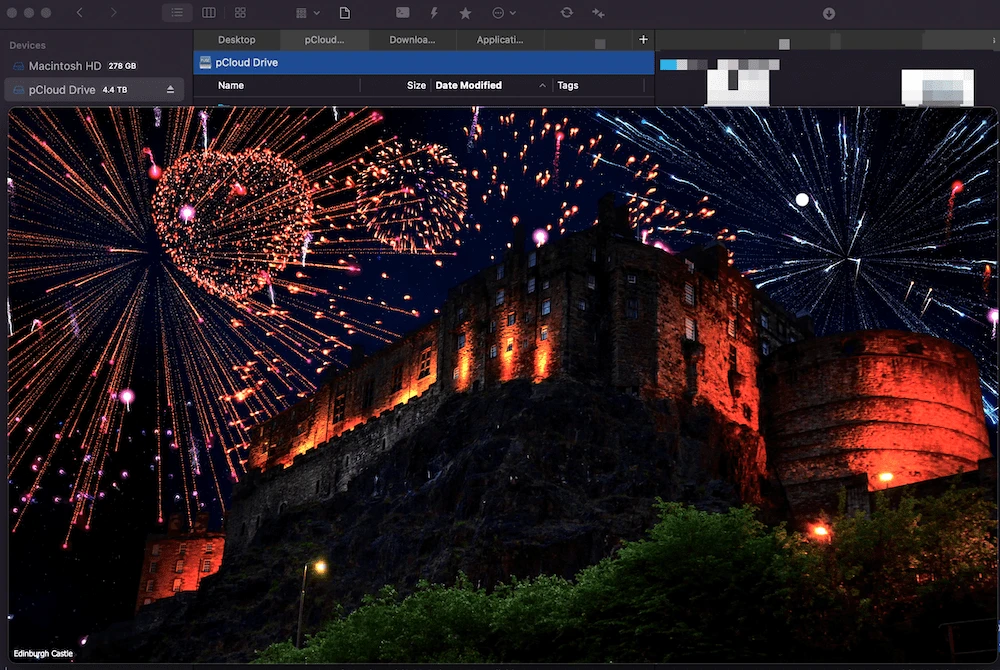Go back with the left chevron
Viewport: 1000px width, 670px height.
tap(80, 13)
